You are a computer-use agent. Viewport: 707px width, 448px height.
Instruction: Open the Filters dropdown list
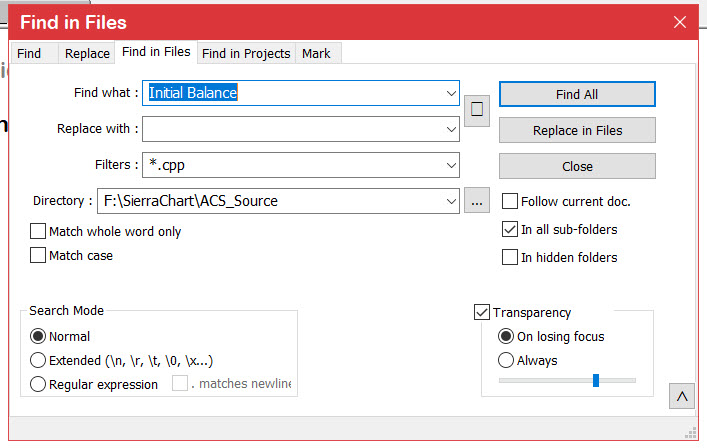click(x=451, y=164)
